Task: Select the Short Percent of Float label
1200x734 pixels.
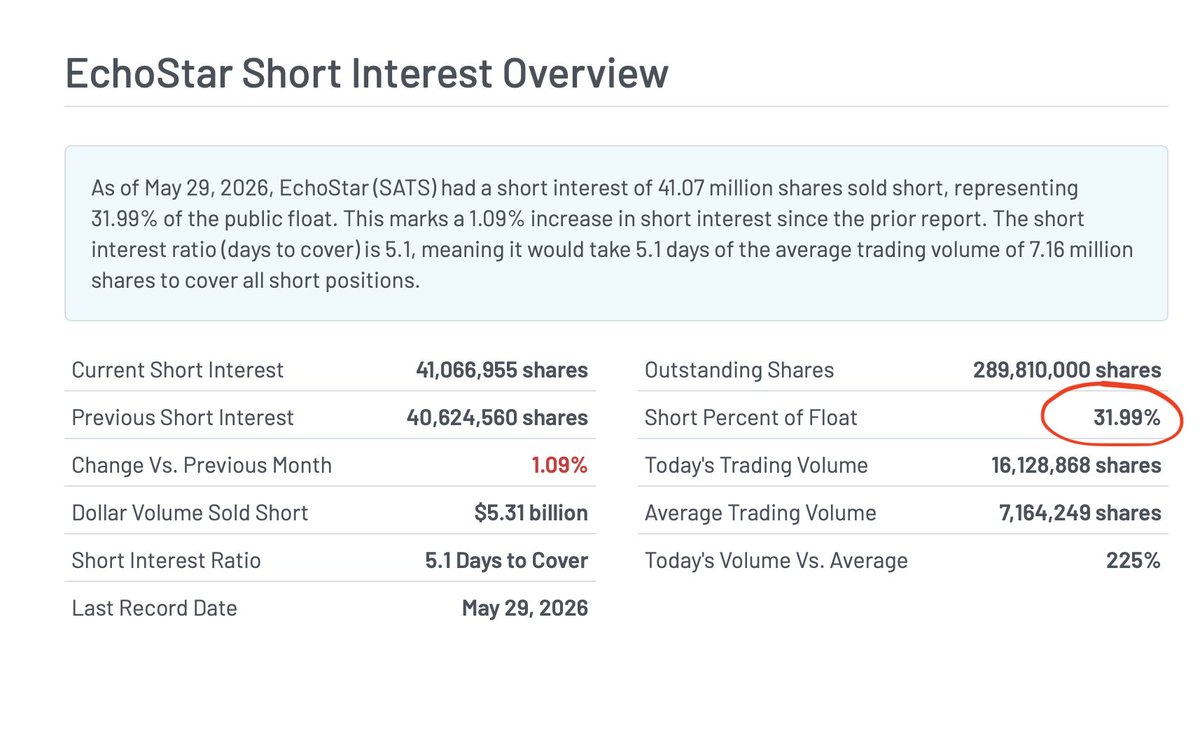Action: (751, 418)
